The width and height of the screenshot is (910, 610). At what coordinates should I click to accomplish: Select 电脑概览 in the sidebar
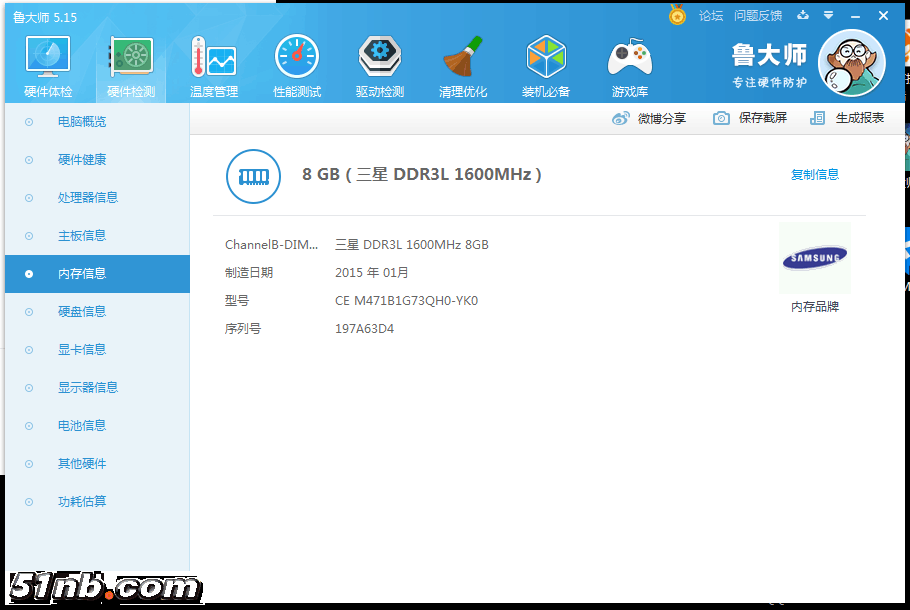click(x=82, y=122)
